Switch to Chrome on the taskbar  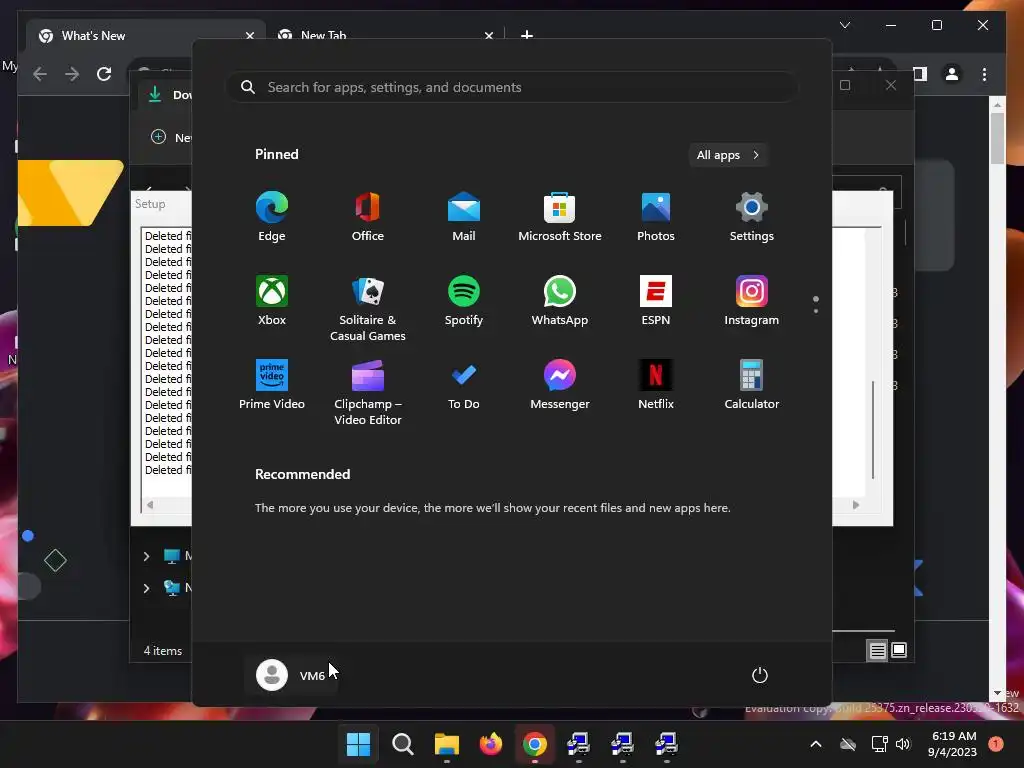coord(534,744)
